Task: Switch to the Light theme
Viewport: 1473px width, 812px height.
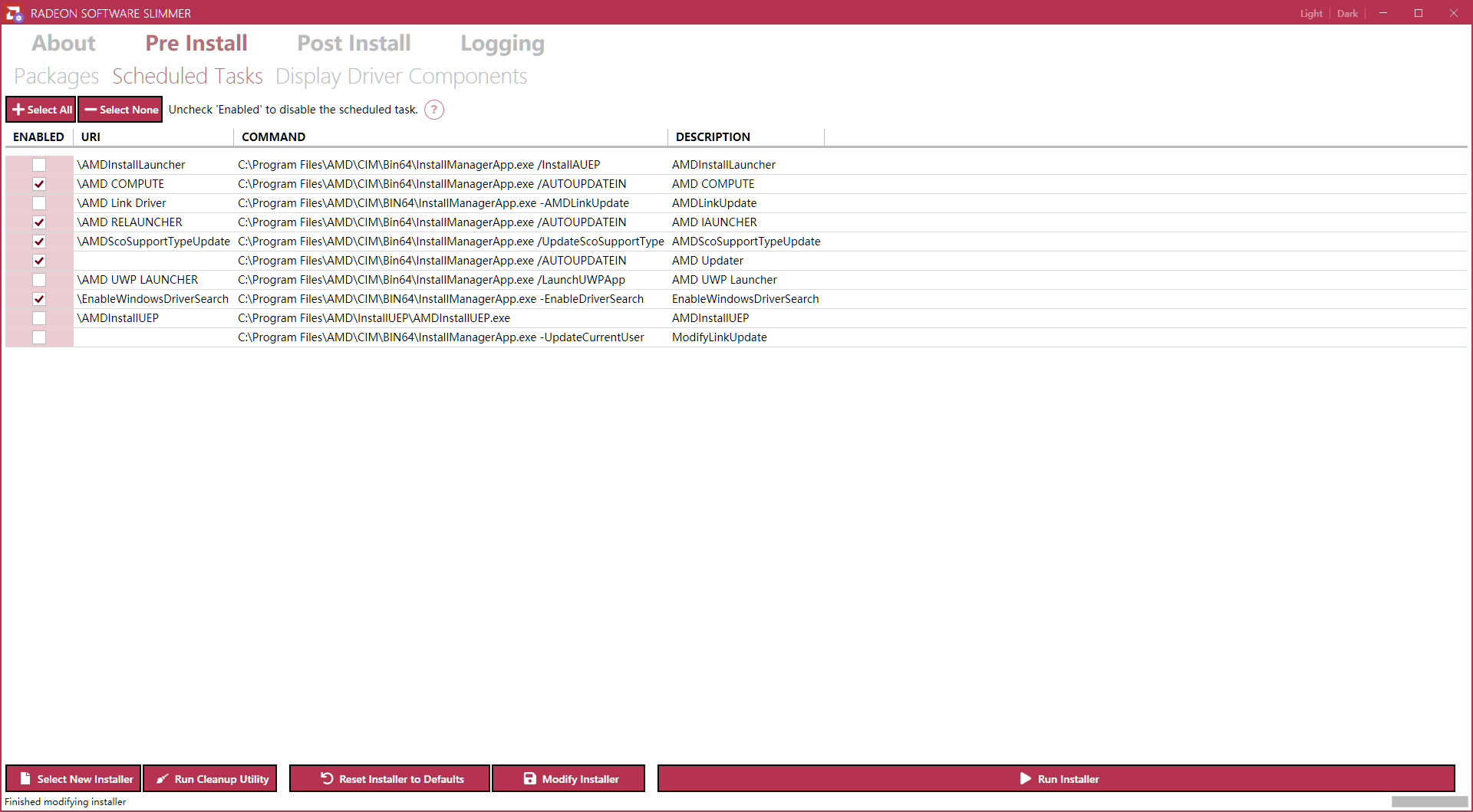Action: (x=1311, y=13)
